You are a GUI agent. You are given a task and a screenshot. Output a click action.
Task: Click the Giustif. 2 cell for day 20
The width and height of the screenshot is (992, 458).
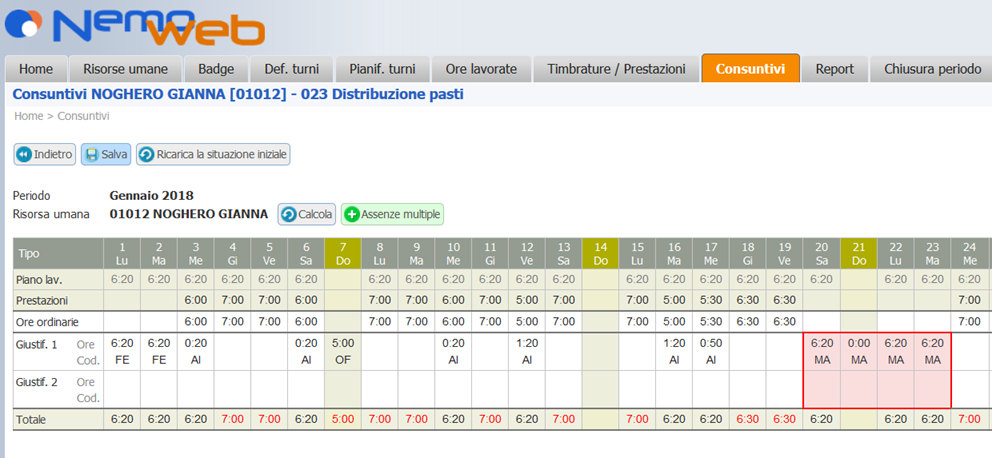tap(821, 390)
